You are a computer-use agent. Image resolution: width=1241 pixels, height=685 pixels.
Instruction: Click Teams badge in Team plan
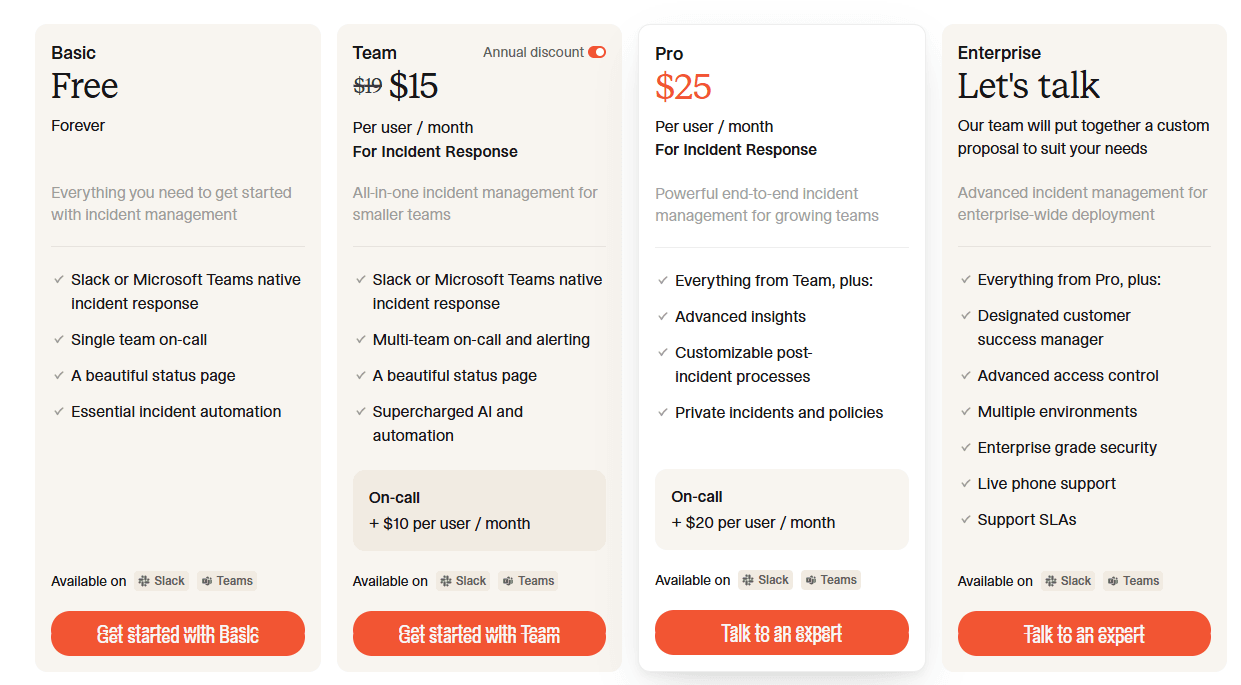click(x=528, y=581)
